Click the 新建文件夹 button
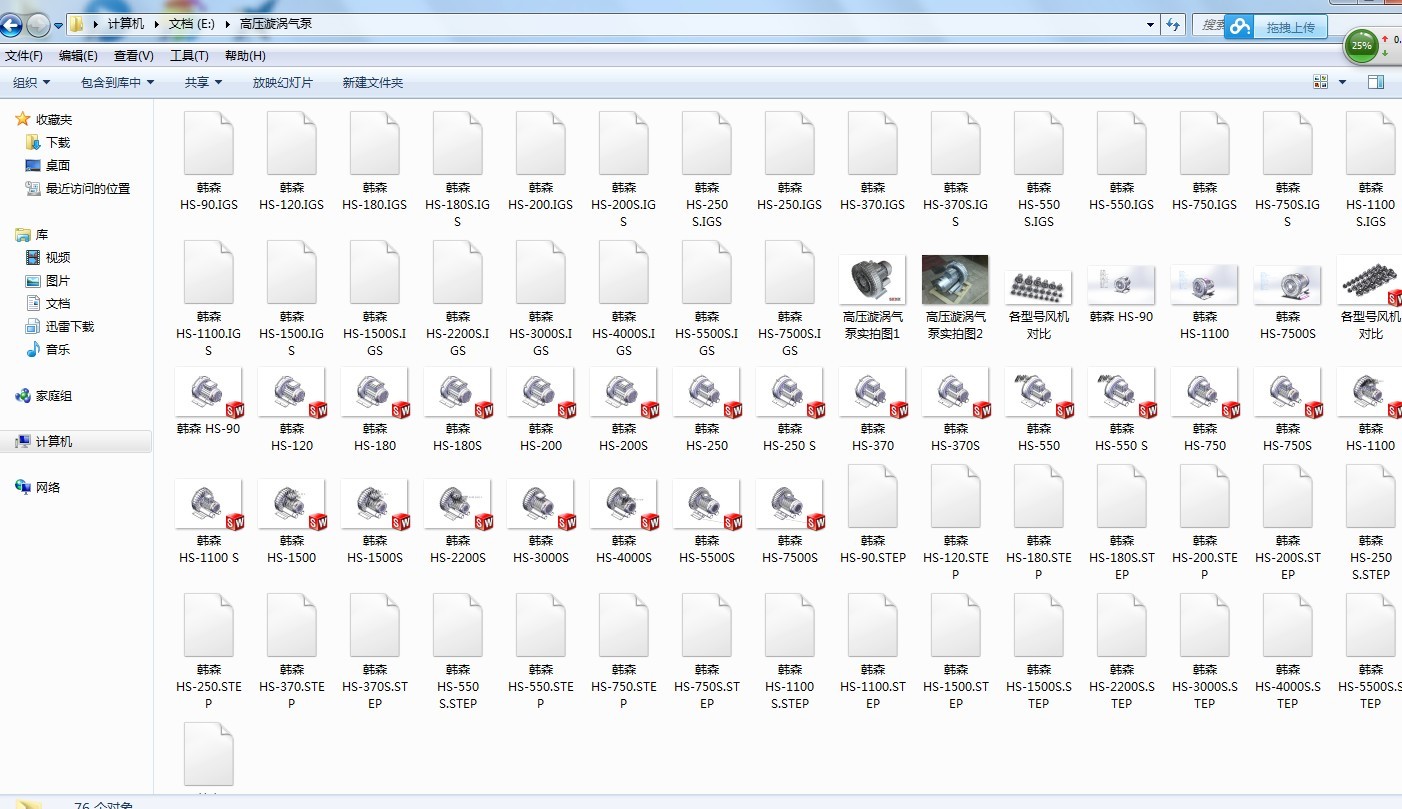 372,82
